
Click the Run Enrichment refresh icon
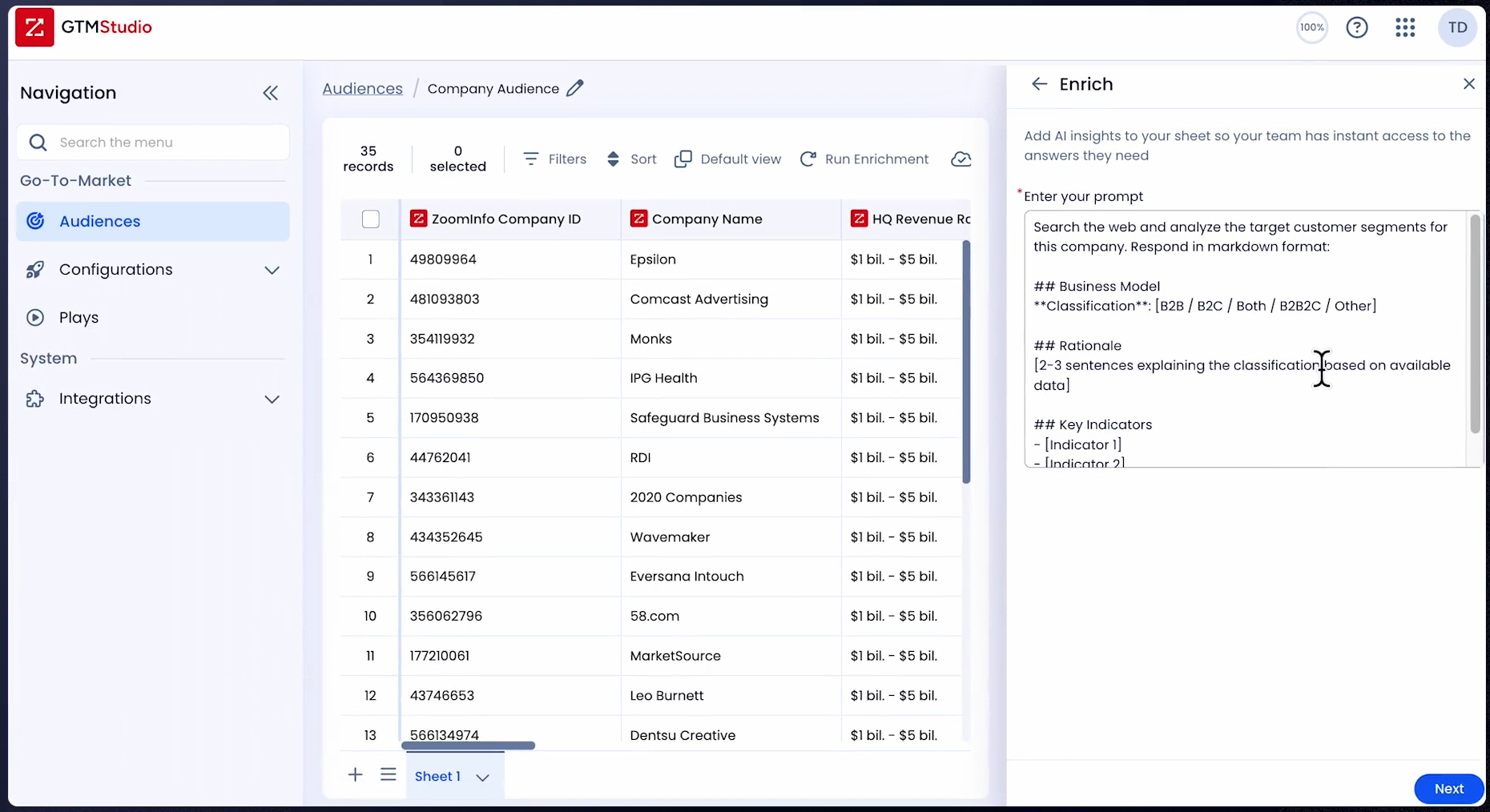coord(808,159)
